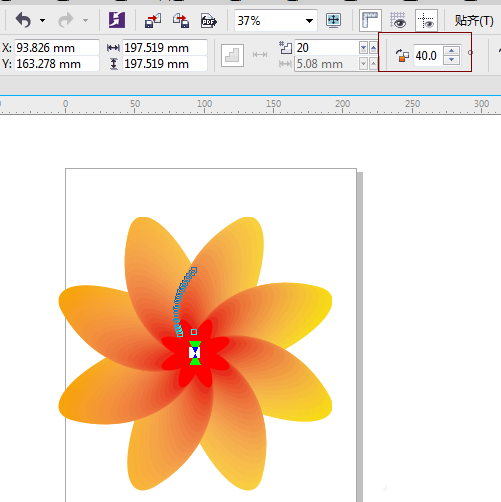
Task: Click the blend direction rotation icon
Action: pyautogui.click(x=402, y=56)
